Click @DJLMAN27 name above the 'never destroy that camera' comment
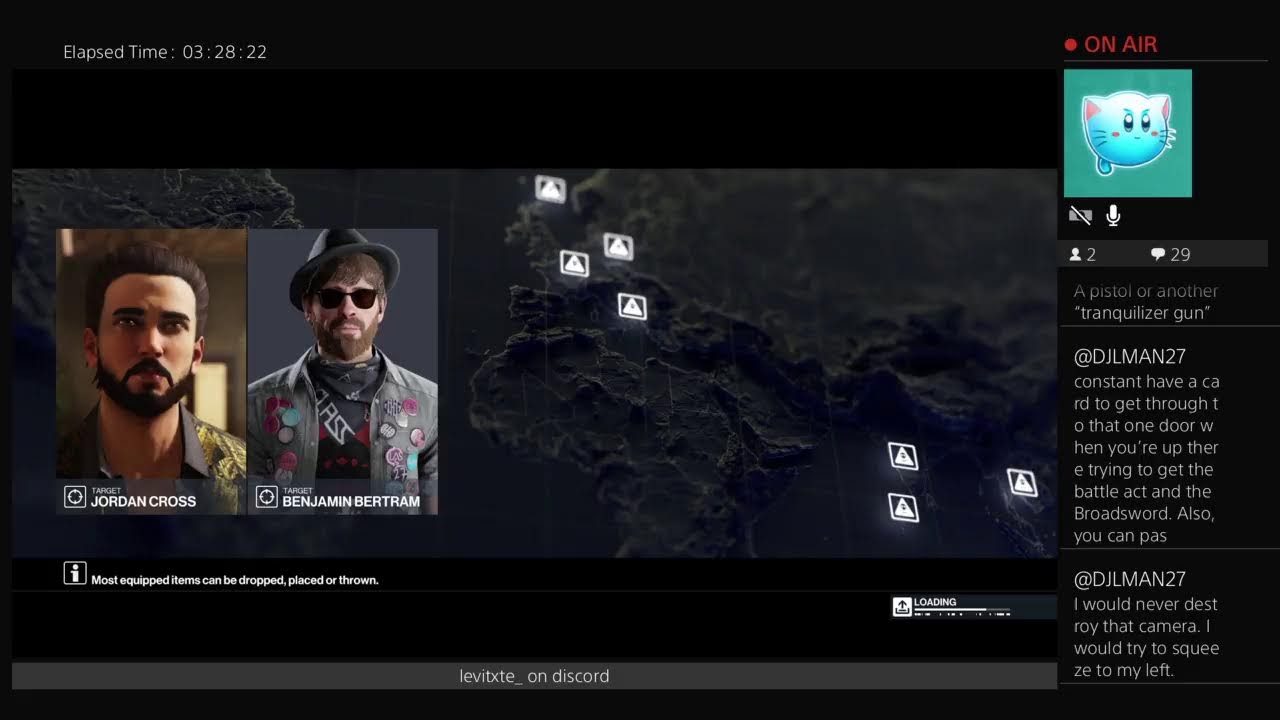Viewport: 1280px width, 720px height. (1130, 579)
